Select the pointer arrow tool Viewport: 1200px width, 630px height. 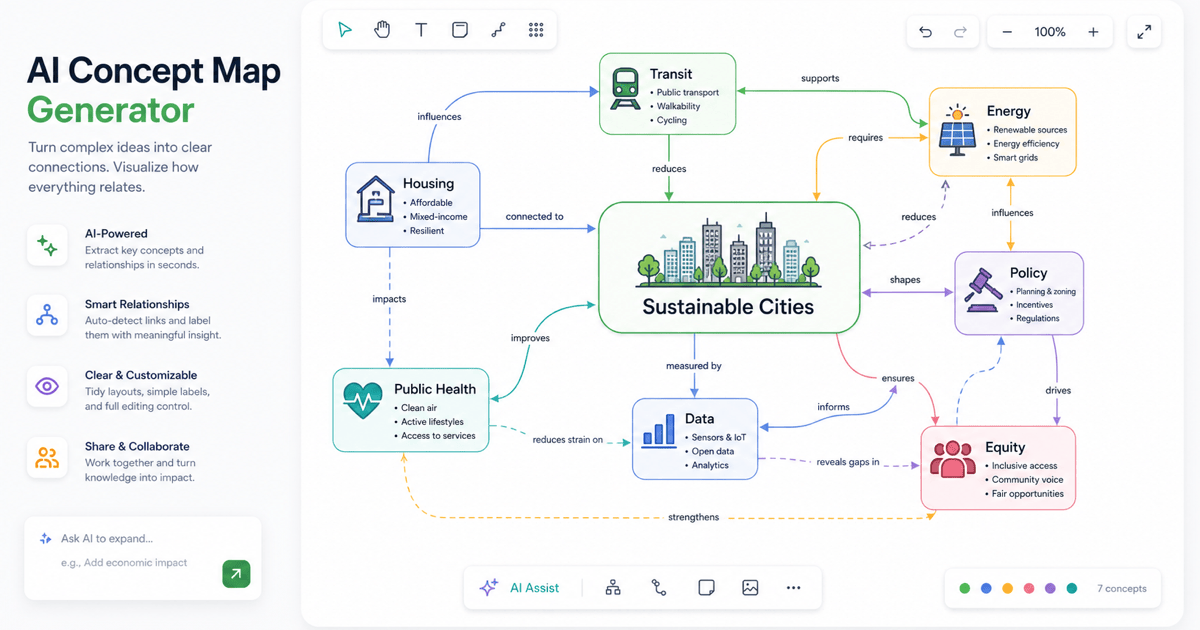[345, 30]
